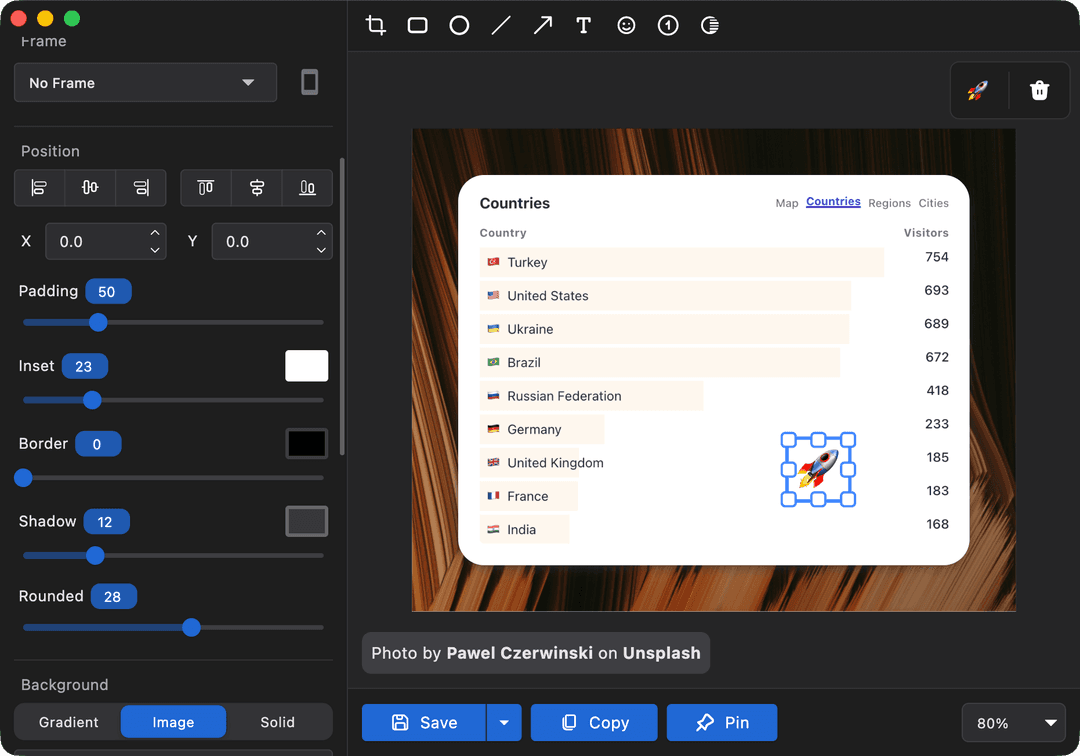1080x756 pixels.
Task: Select the Rectangle annotation tool
Action: click(x=417, y=25)
